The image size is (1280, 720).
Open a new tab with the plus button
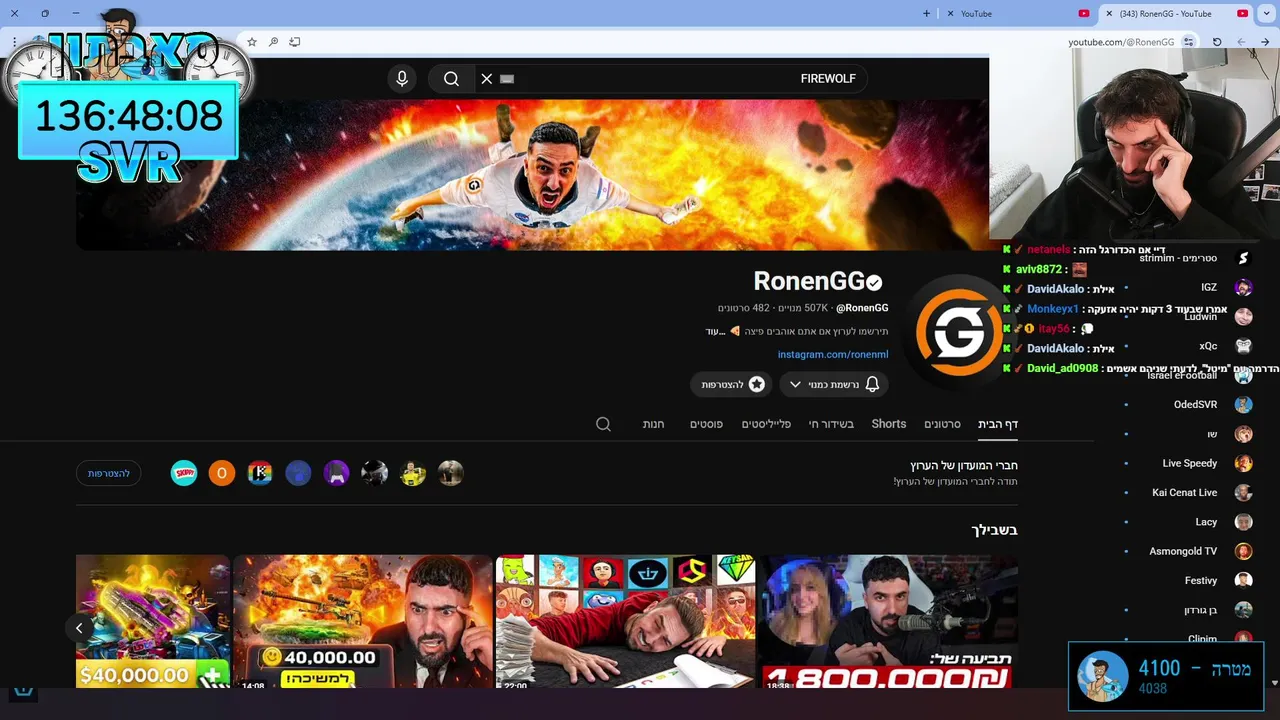926,13
